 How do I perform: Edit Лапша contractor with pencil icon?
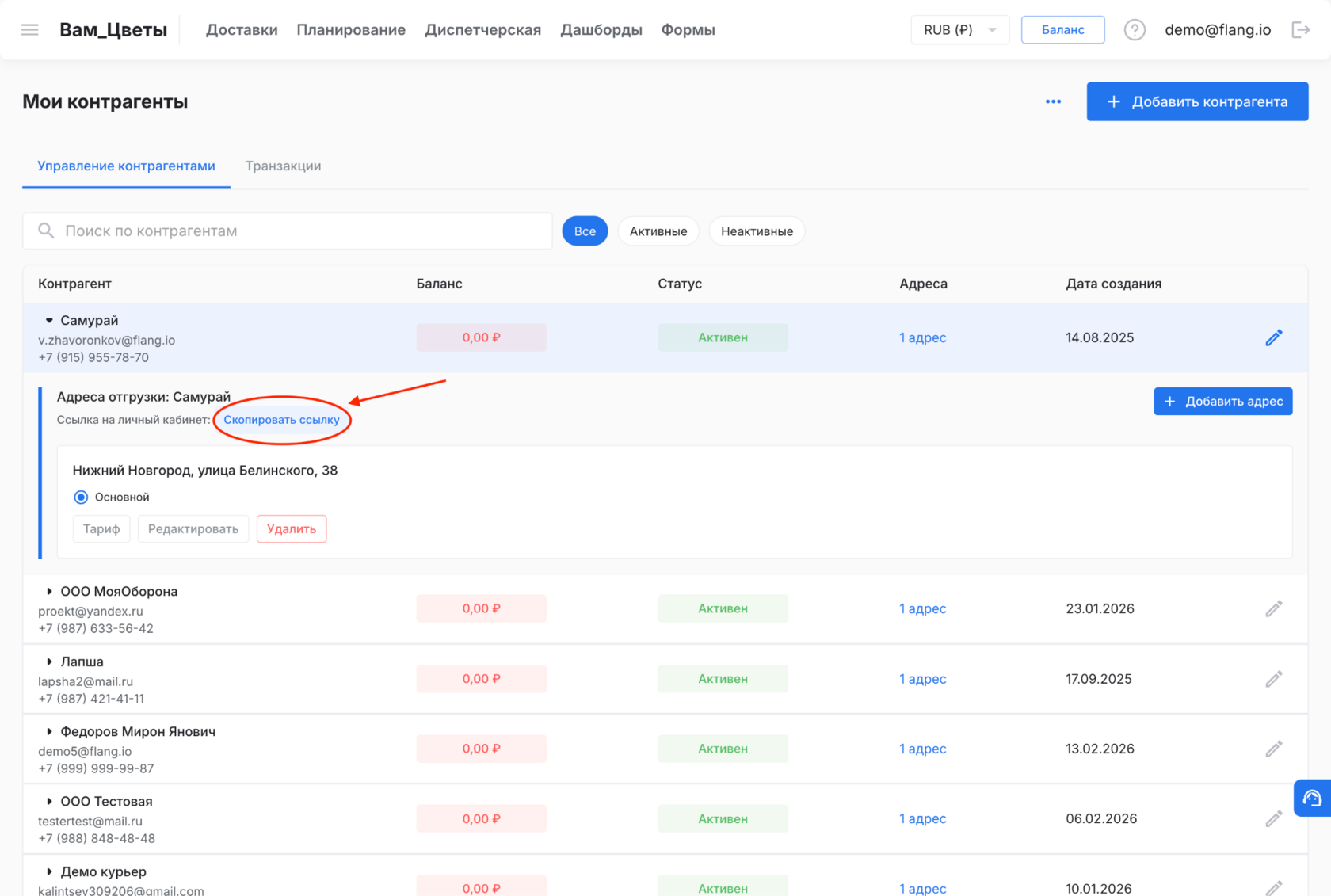pos(1274,679)
